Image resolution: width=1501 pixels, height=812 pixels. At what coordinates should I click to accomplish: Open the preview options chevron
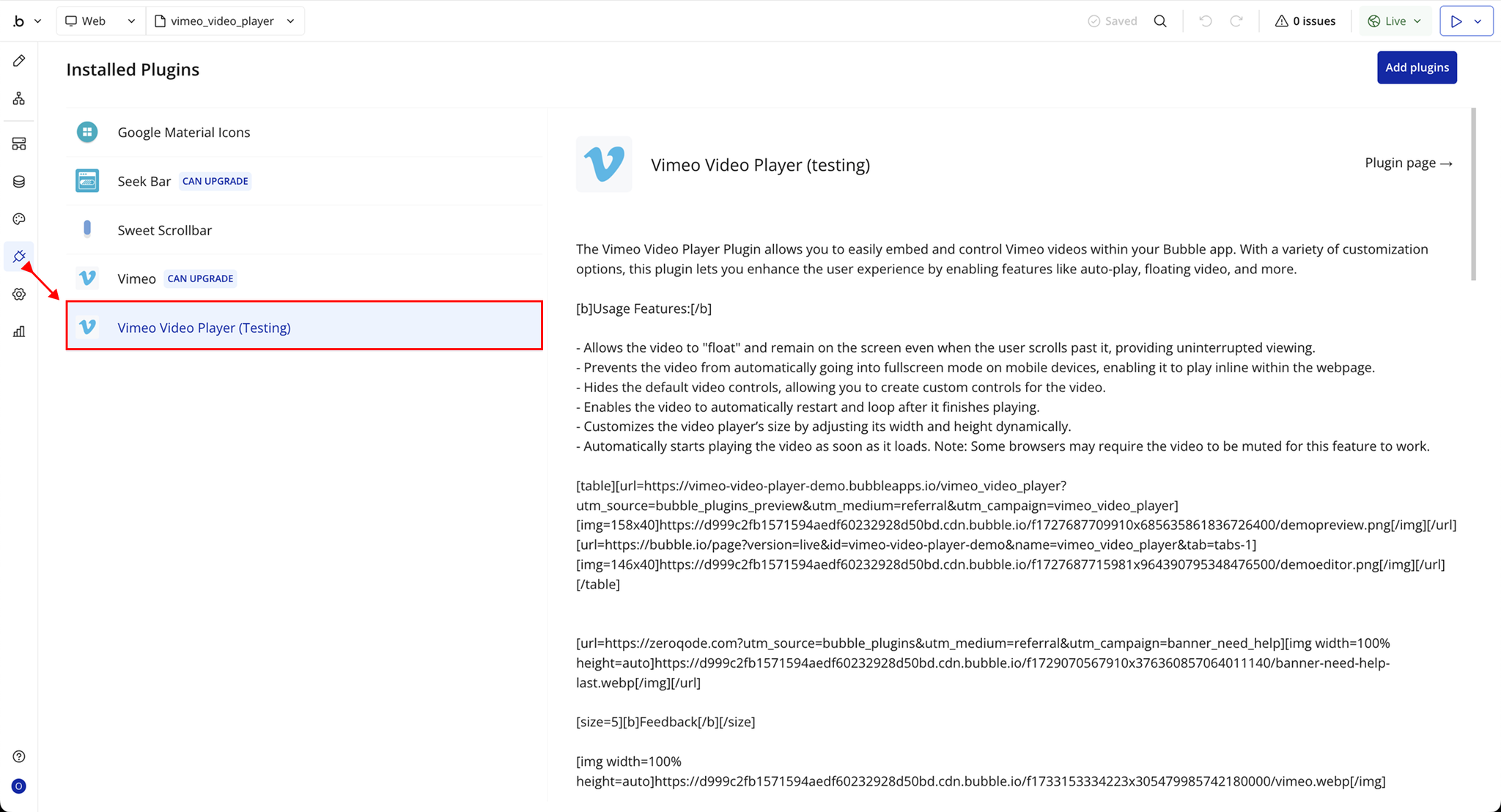point(1478,21)
